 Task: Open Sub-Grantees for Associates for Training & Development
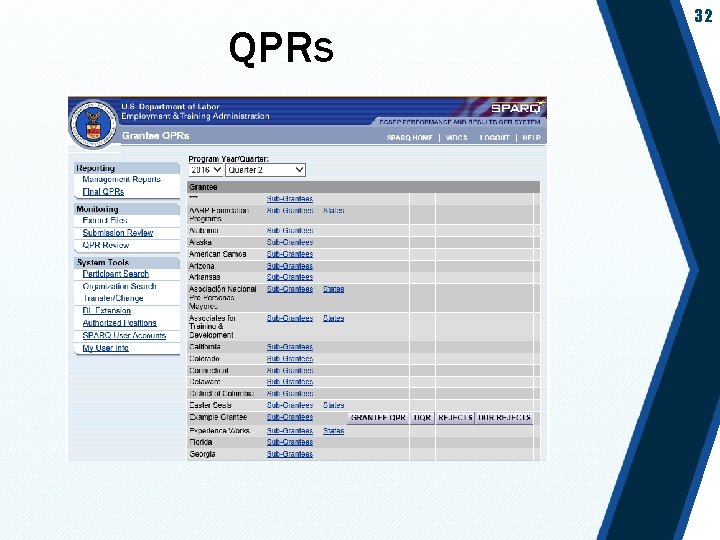[x=290, y=318]
